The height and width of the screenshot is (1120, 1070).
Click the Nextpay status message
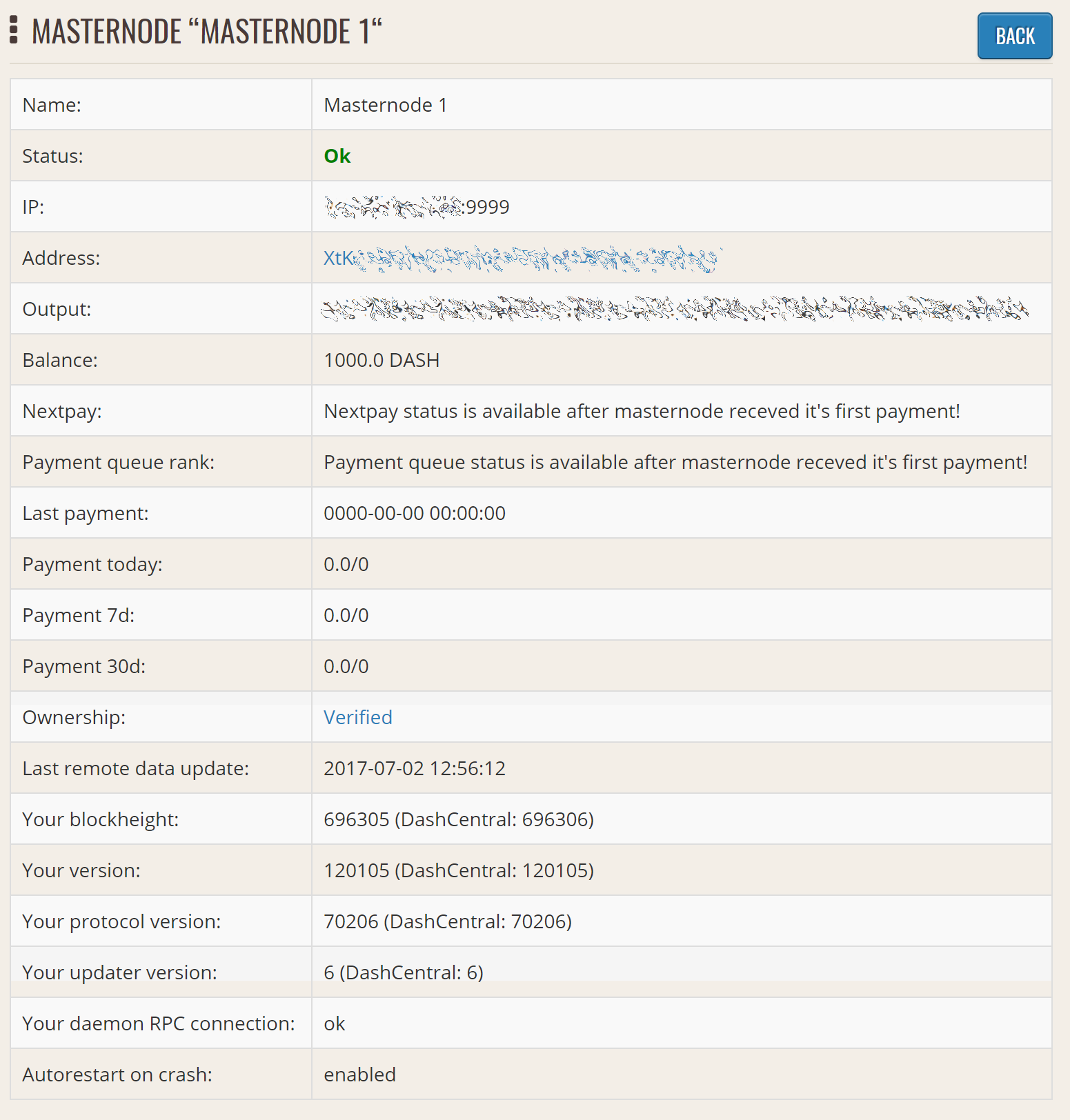[x=642, y=412]
